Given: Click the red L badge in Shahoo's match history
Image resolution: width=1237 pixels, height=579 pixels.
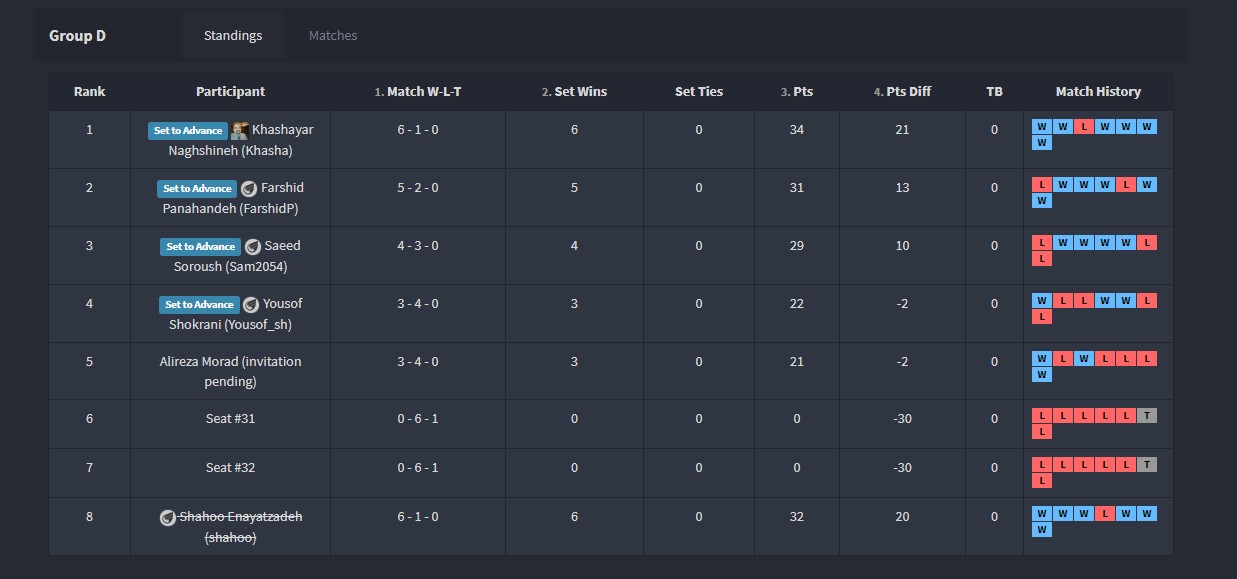Looking at the screenshot, I should coord(1104,514).
